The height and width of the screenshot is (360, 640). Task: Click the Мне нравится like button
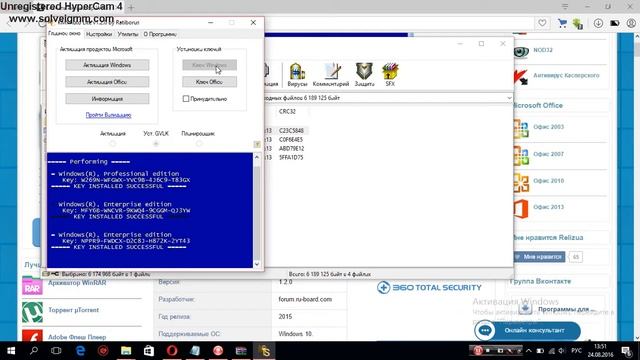(x=539, y=257)
